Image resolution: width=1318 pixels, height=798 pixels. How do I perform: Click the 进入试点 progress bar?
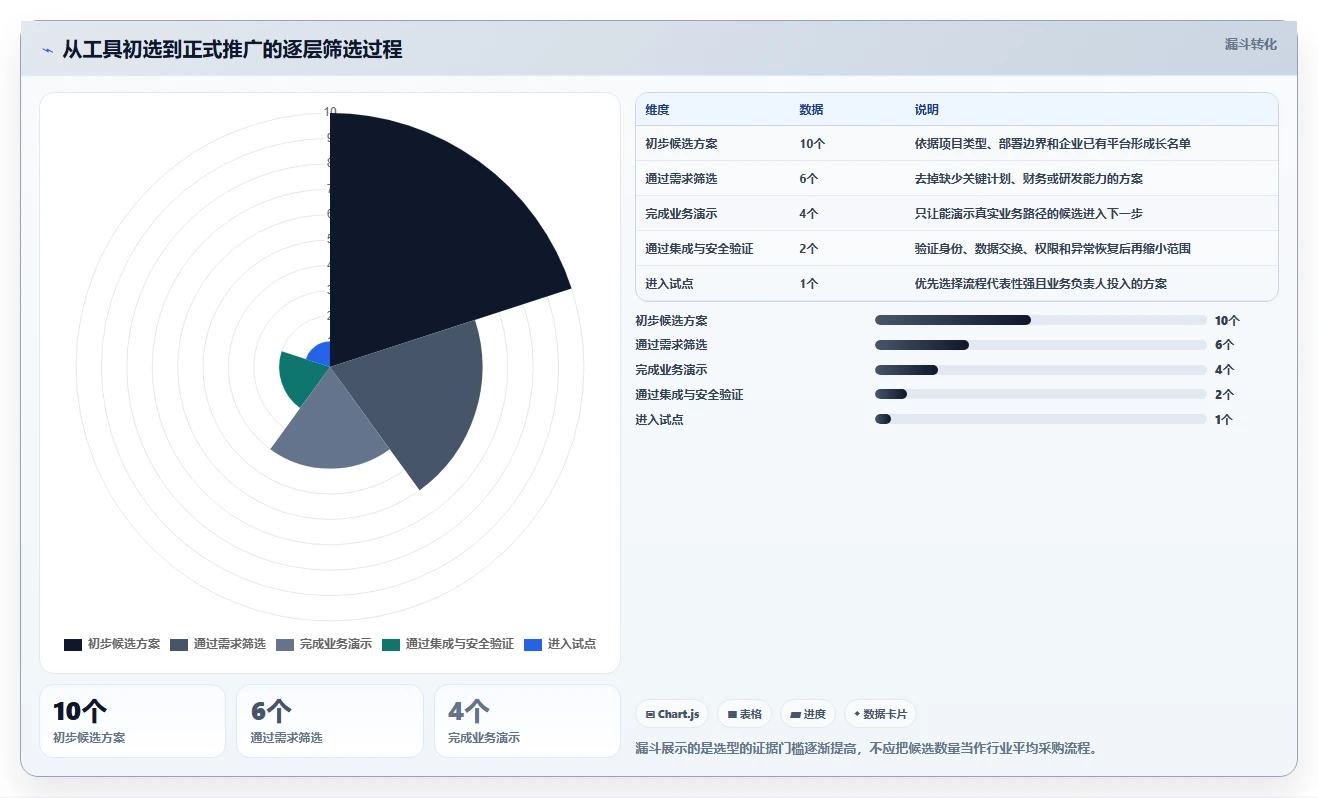1041,419
